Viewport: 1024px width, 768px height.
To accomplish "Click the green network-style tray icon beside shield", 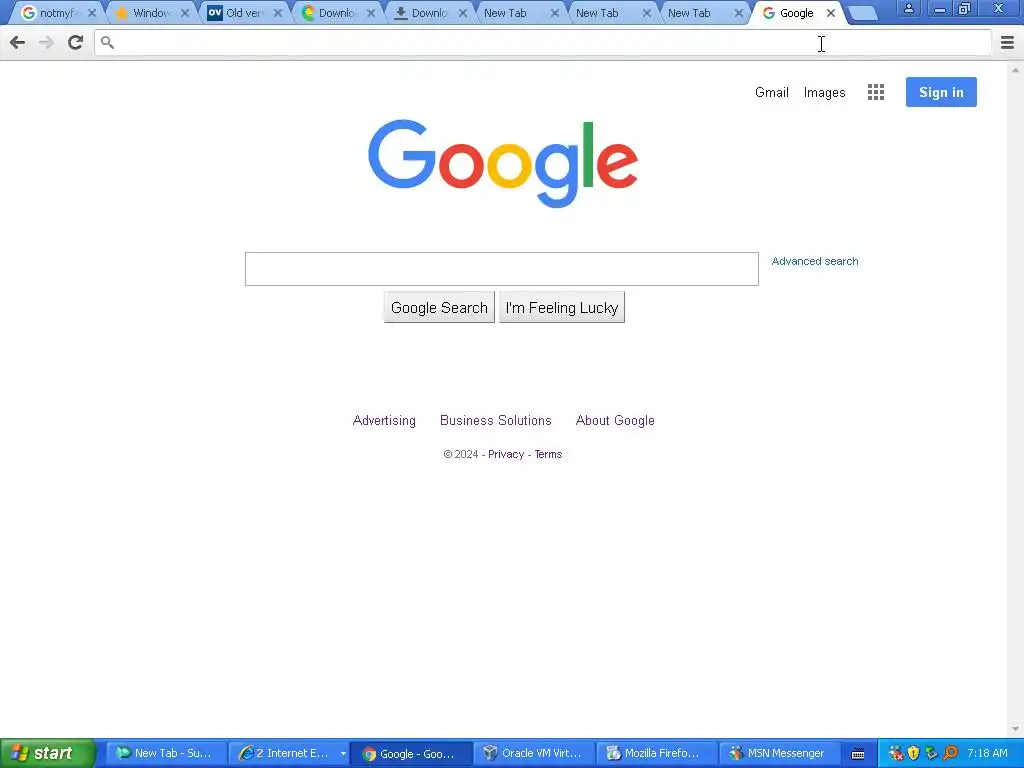I will coord(932,754).
